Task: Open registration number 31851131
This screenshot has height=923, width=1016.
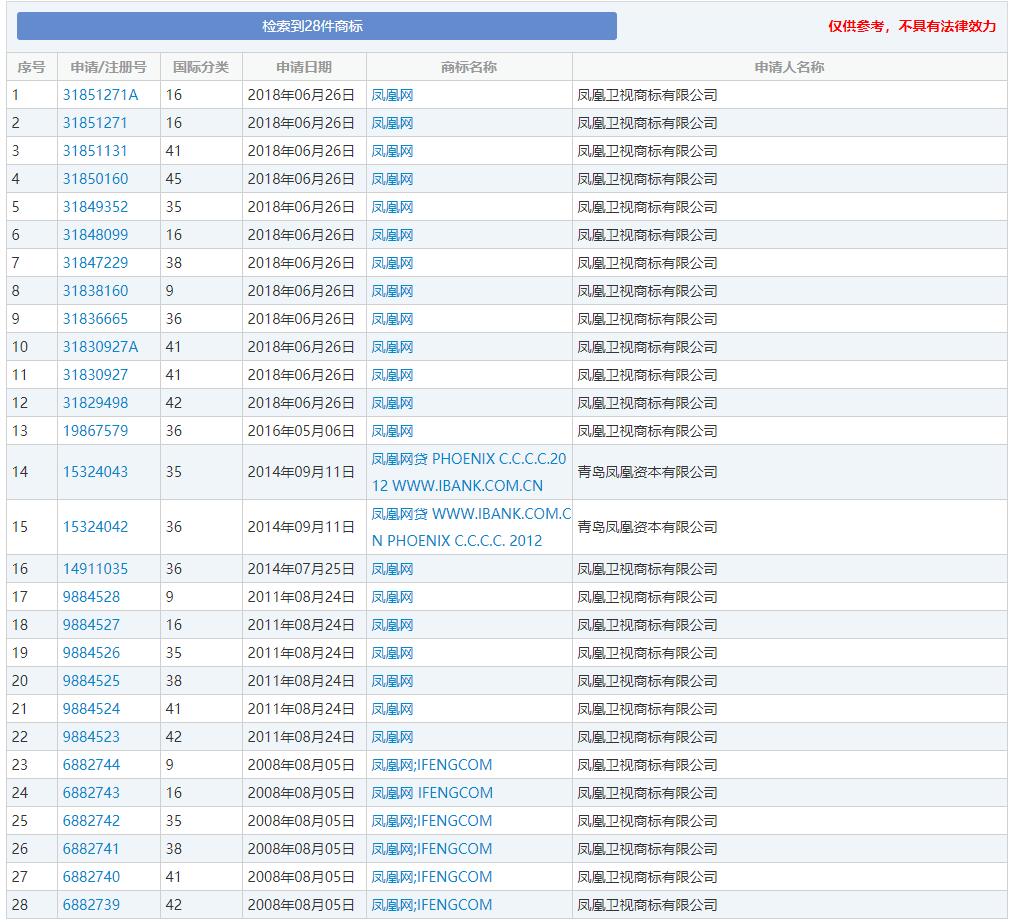Action: point(95,151)
